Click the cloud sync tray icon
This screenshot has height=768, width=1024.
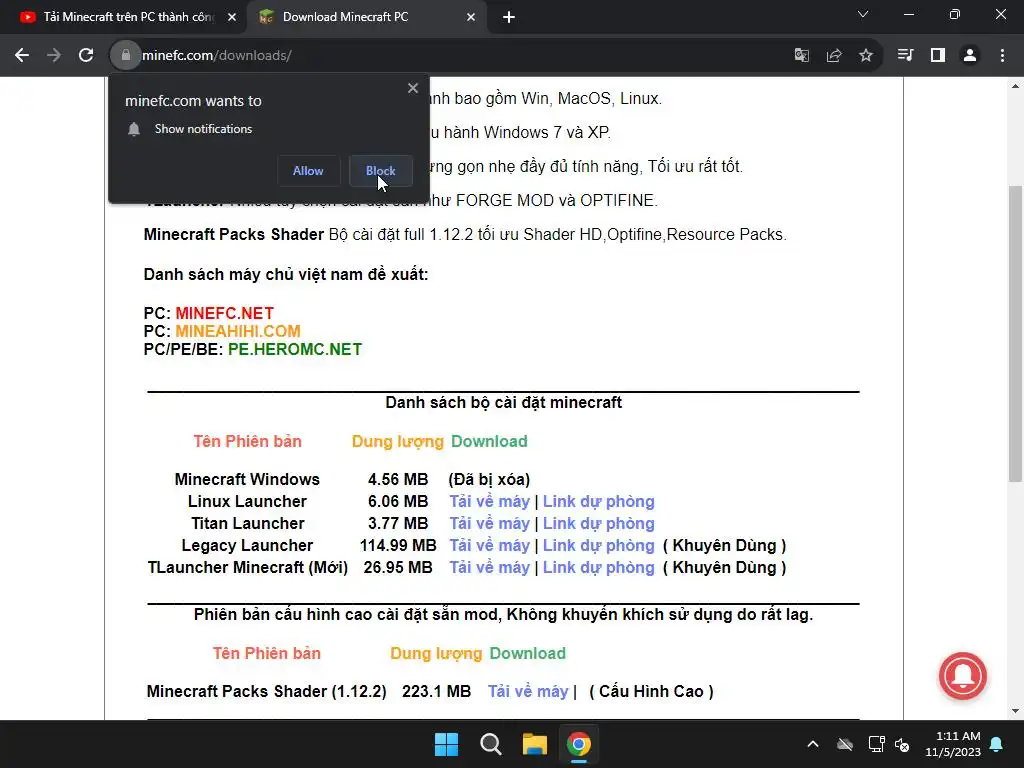pos(845,744)
